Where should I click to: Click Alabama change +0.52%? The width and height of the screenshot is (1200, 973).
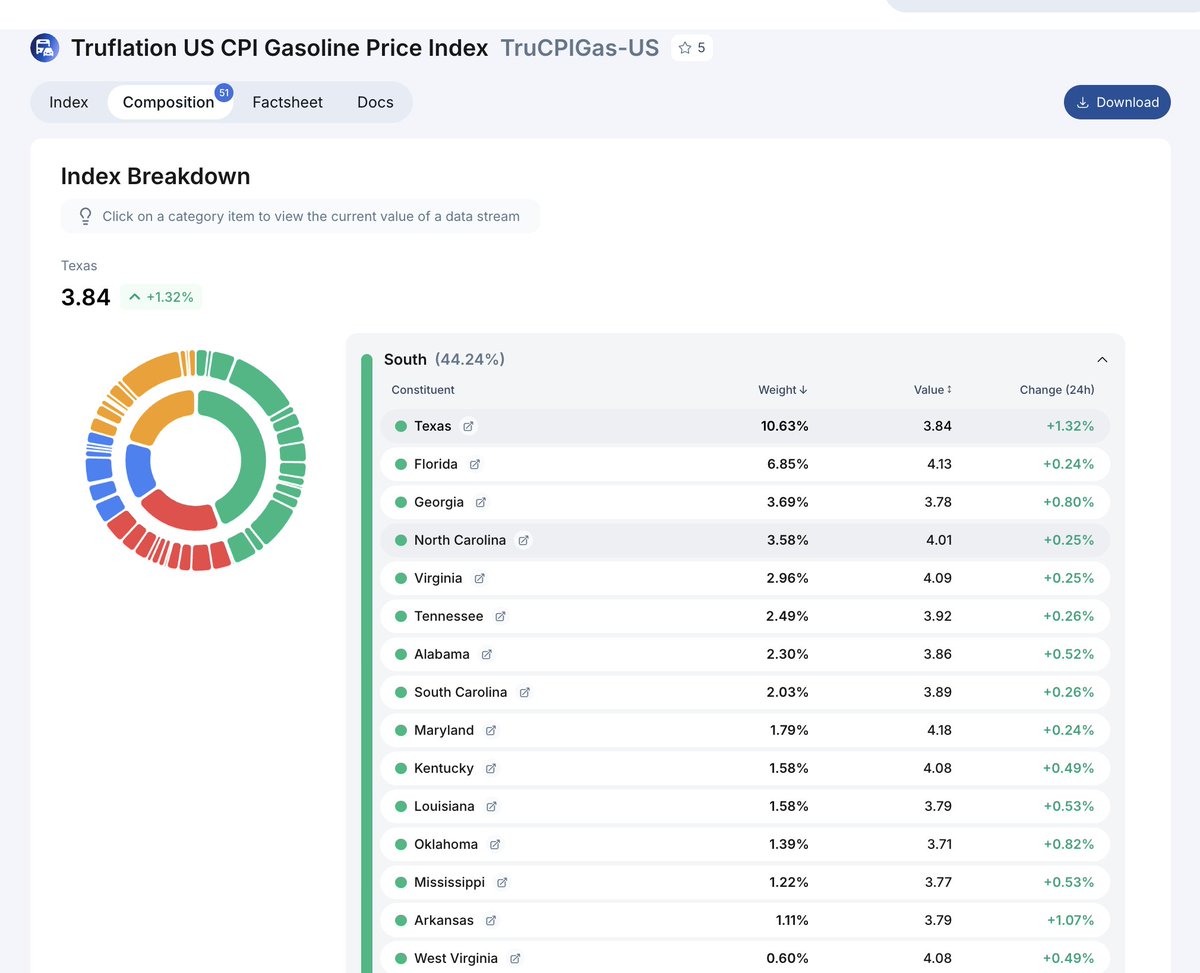pyautogui.click(x=1068, y=654)
